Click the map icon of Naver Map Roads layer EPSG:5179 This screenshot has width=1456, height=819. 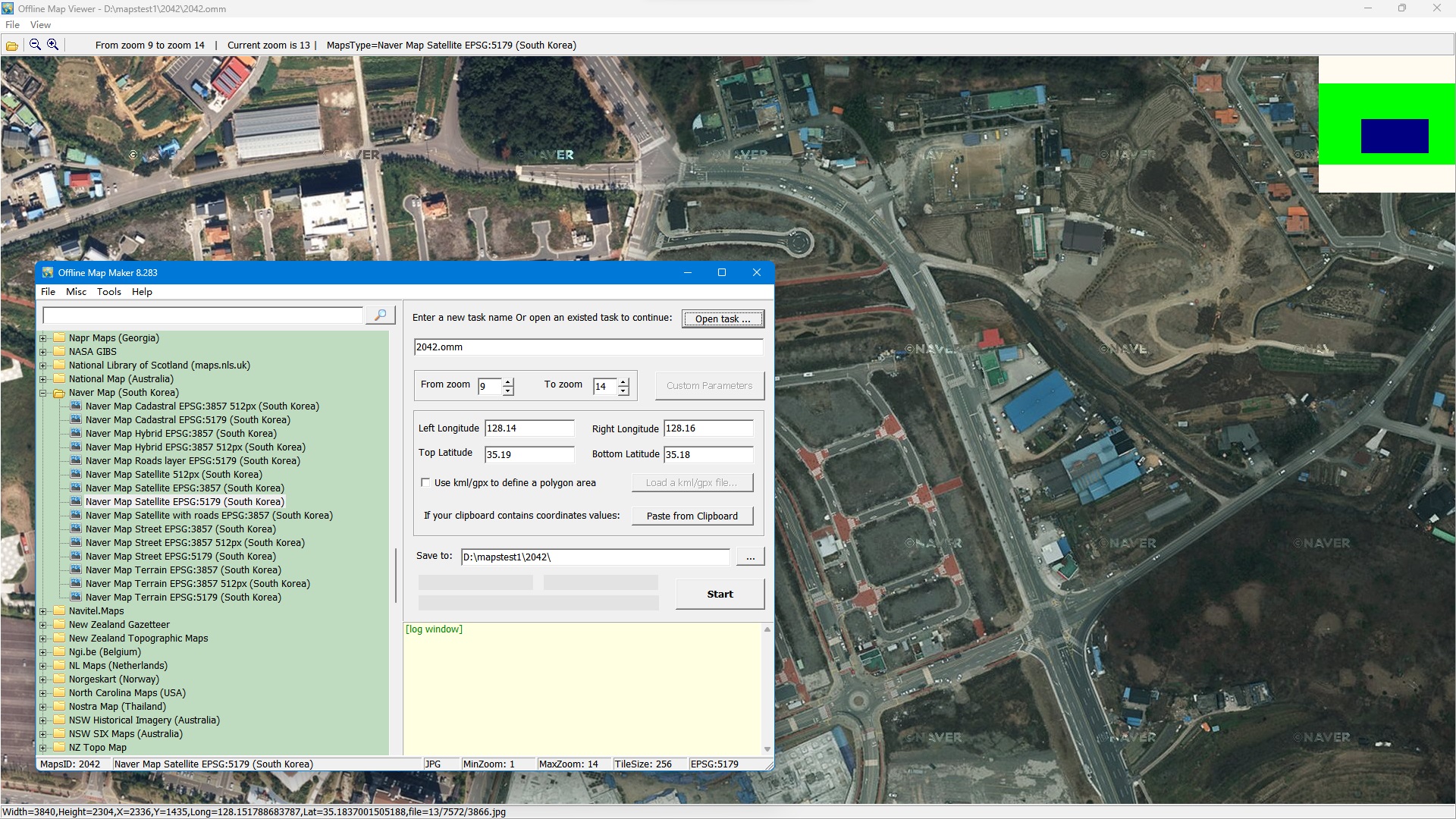[x=76, y=460]
